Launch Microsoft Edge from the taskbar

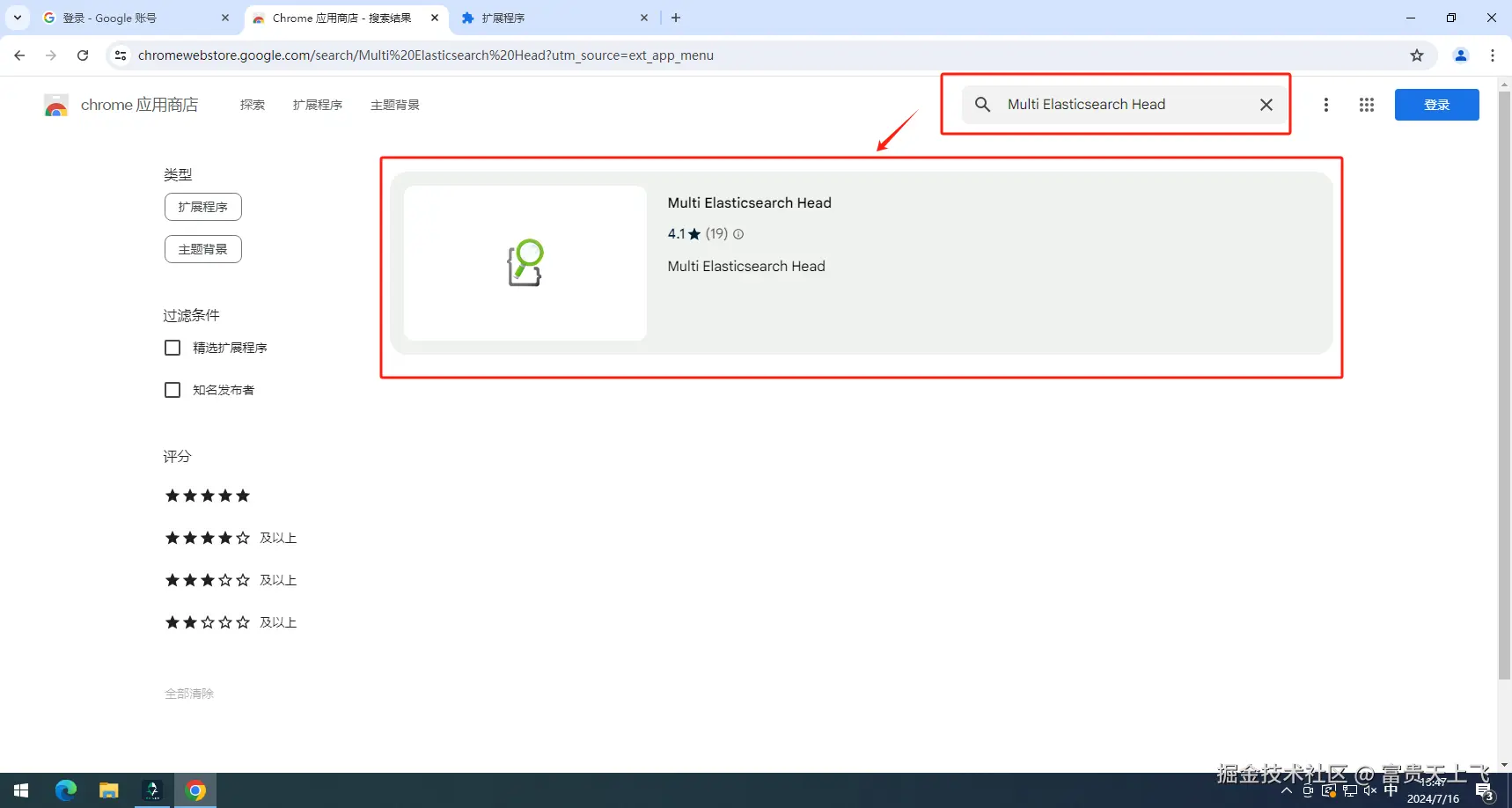[x=65, y=790]
